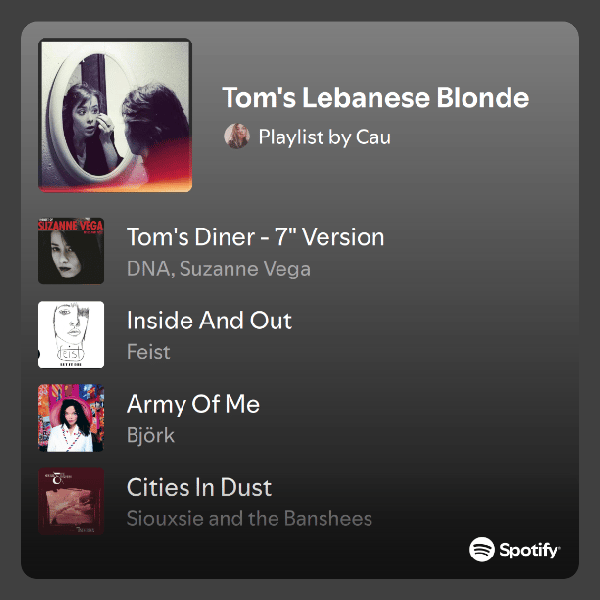The height and width of the screenshot is (600, 600).
Task: Choose the track Cities In Dust
Action: point(199,488)
